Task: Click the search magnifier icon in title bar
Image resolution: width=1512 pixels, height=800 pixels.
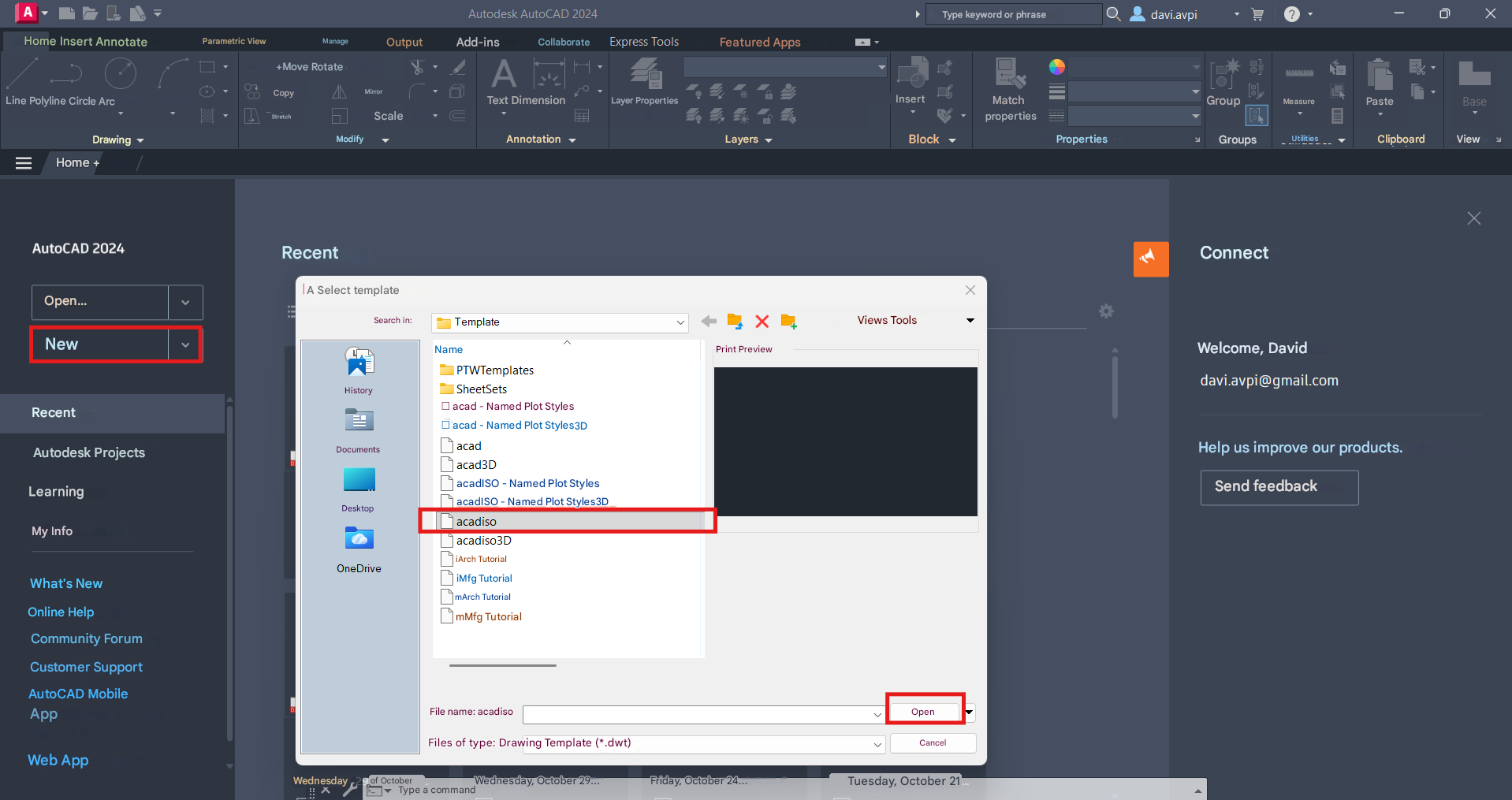Action: click(1113, 13)
